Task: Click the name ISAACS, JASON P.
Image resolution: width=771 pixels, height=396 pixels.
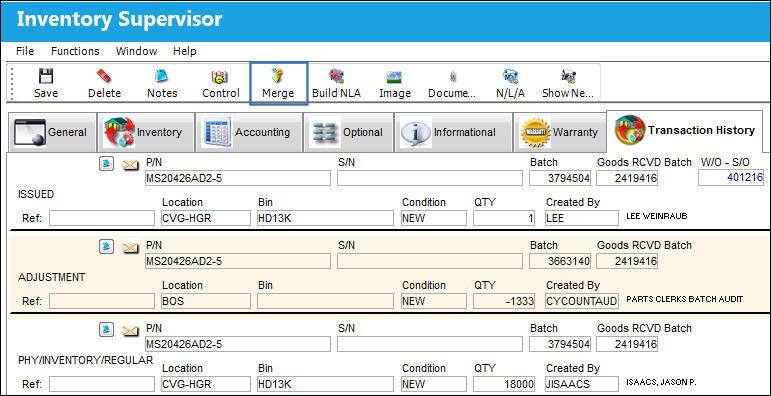Action: point(662,382)
